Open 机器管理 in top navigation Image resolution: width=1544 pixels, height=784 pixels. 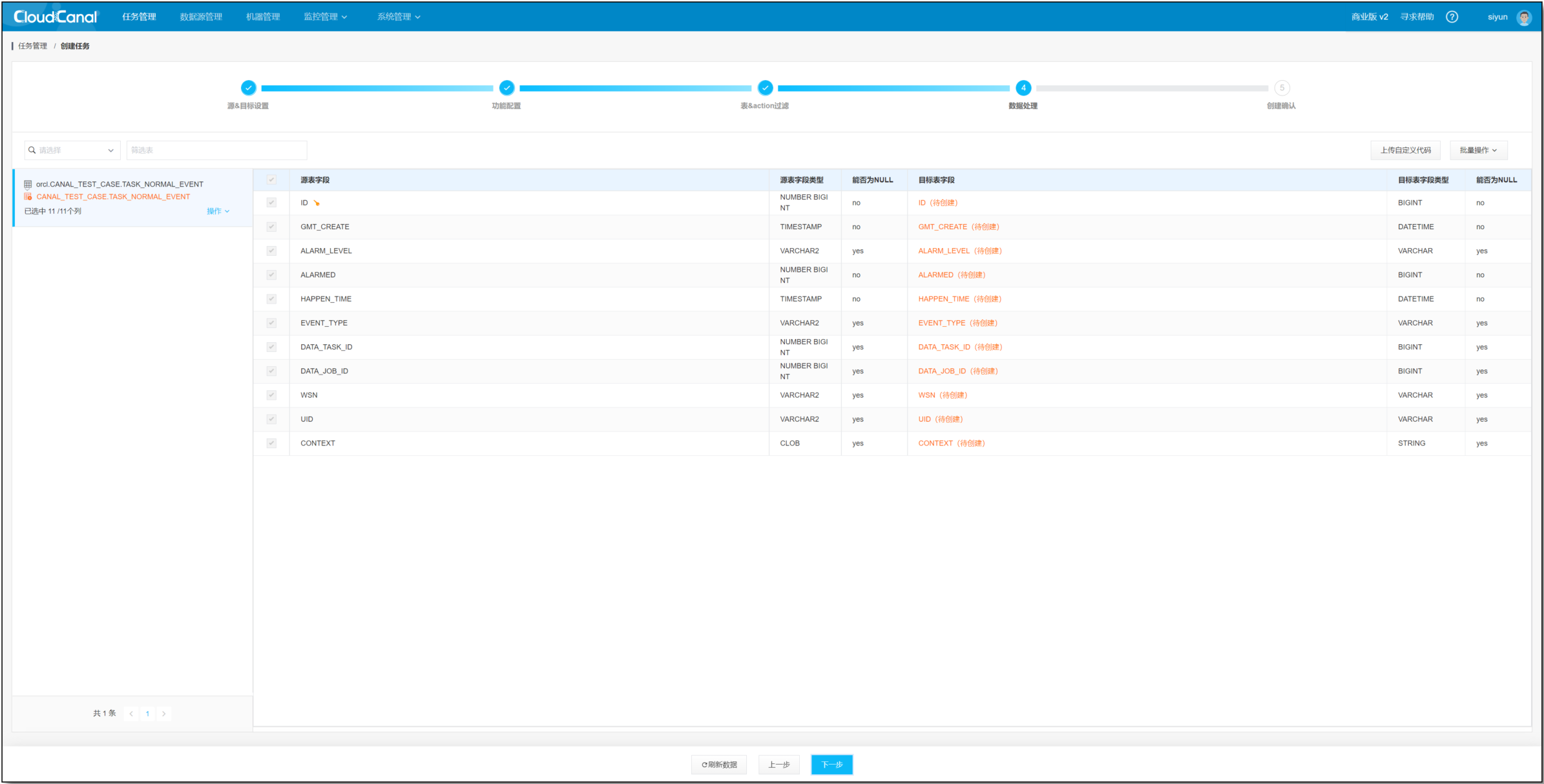(263, 17)
